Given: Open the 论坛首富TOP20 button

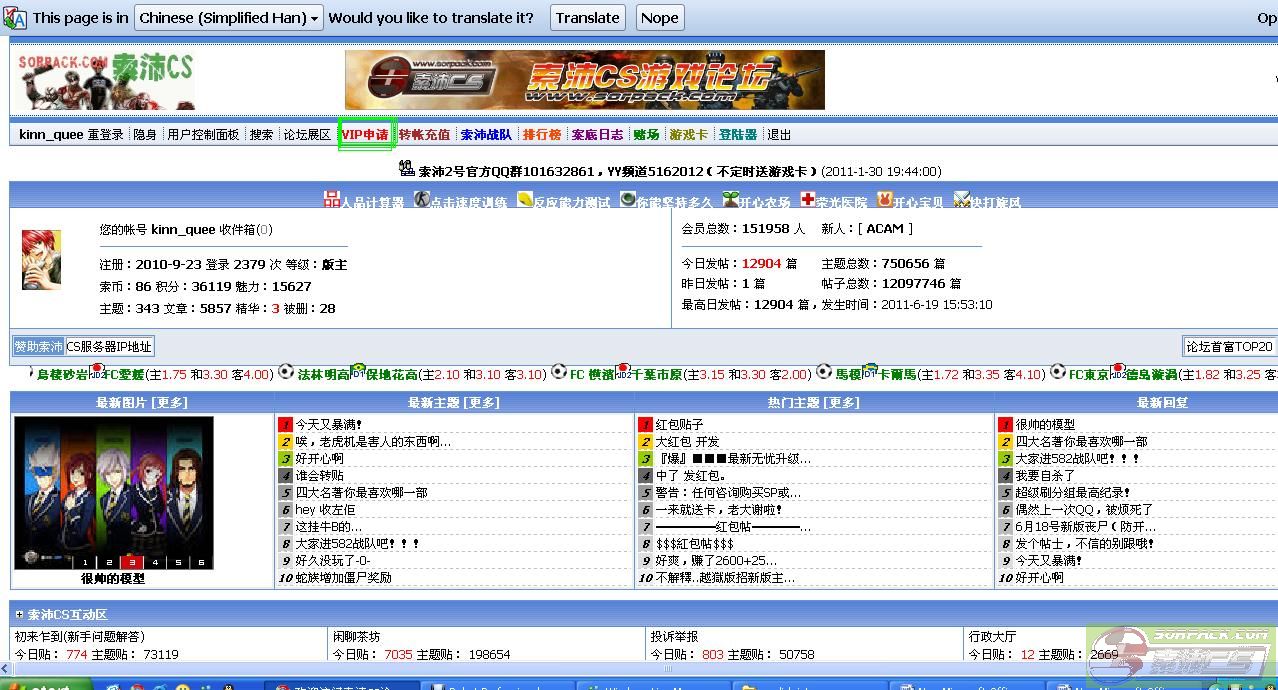Looking at the screenshot, I should pos(1228,347).
